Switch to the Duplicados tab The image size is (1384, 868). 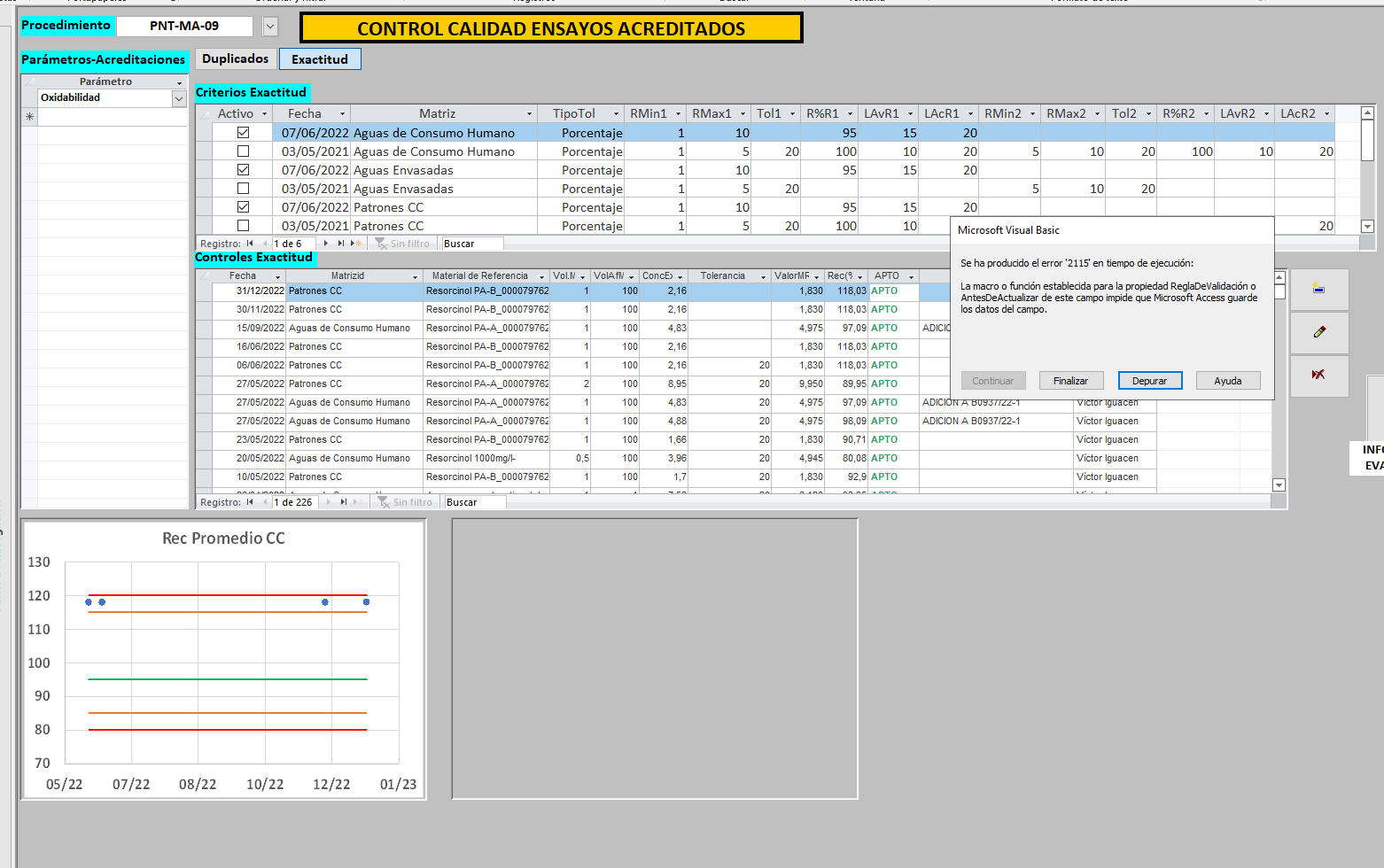(235, 58)
